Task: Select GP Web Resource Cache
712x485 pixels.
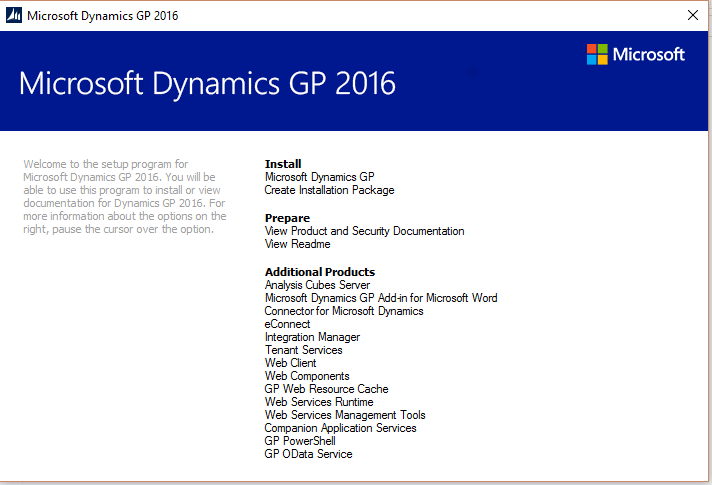Action: click(326, 389)
